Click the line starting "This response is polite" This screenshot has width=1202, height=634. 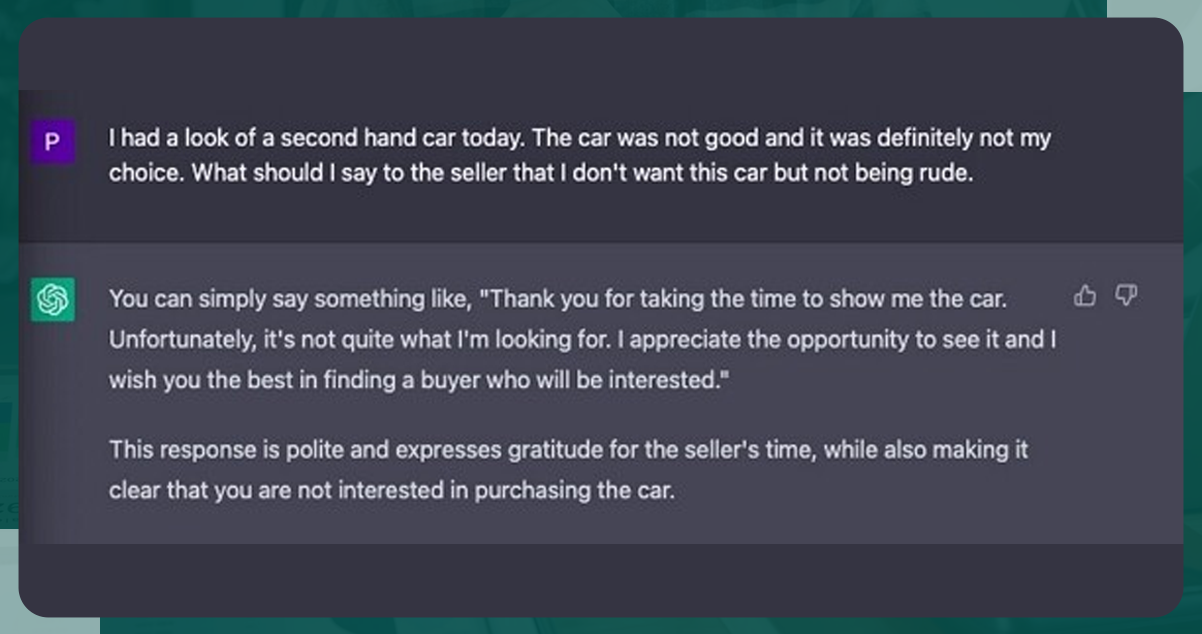pyautogui.click(x=569, y=449)
